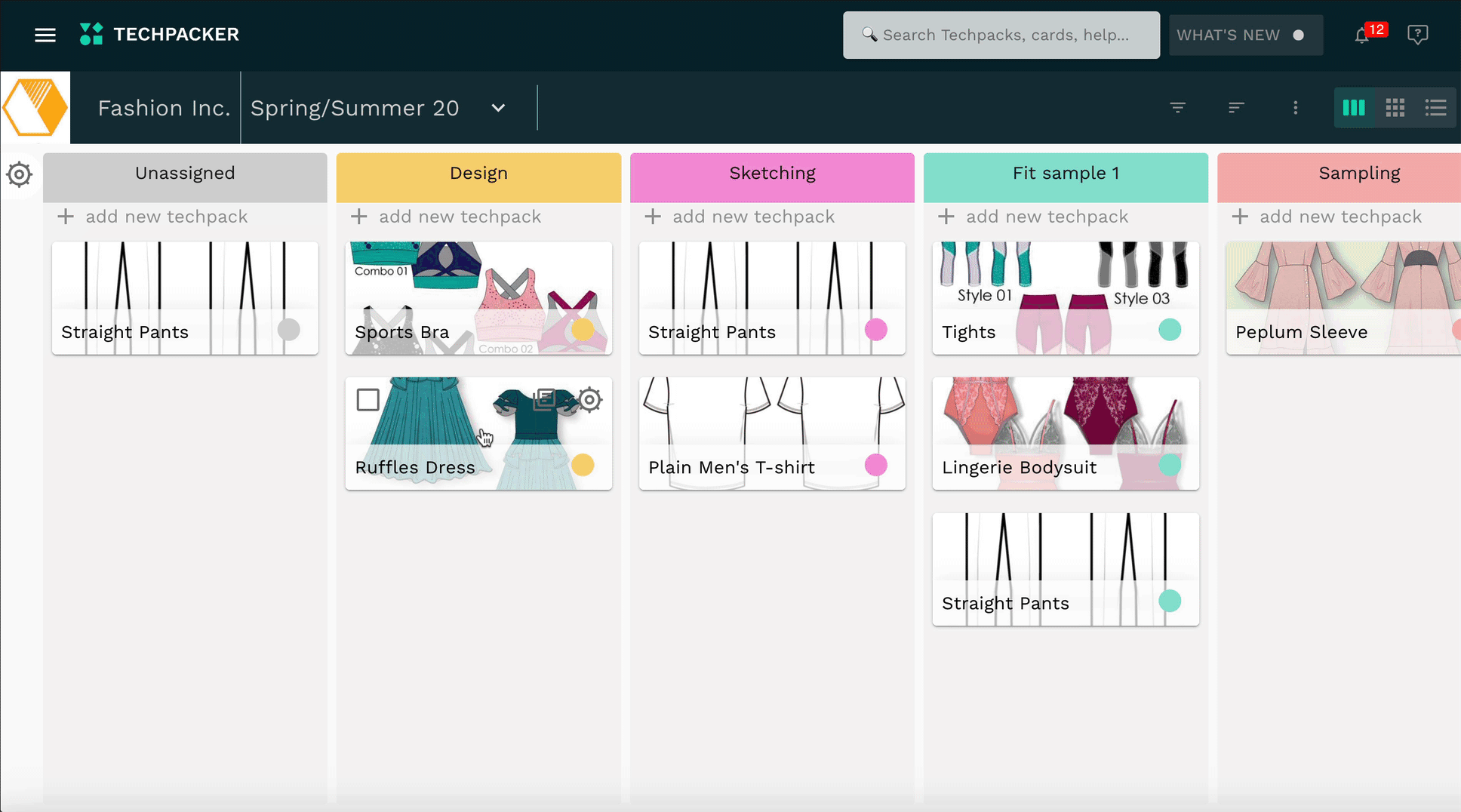Image resolution: width=1461 pixels, height=812 pixels.
Task: Click the Techpacker logo
Action: click(160, 35)
